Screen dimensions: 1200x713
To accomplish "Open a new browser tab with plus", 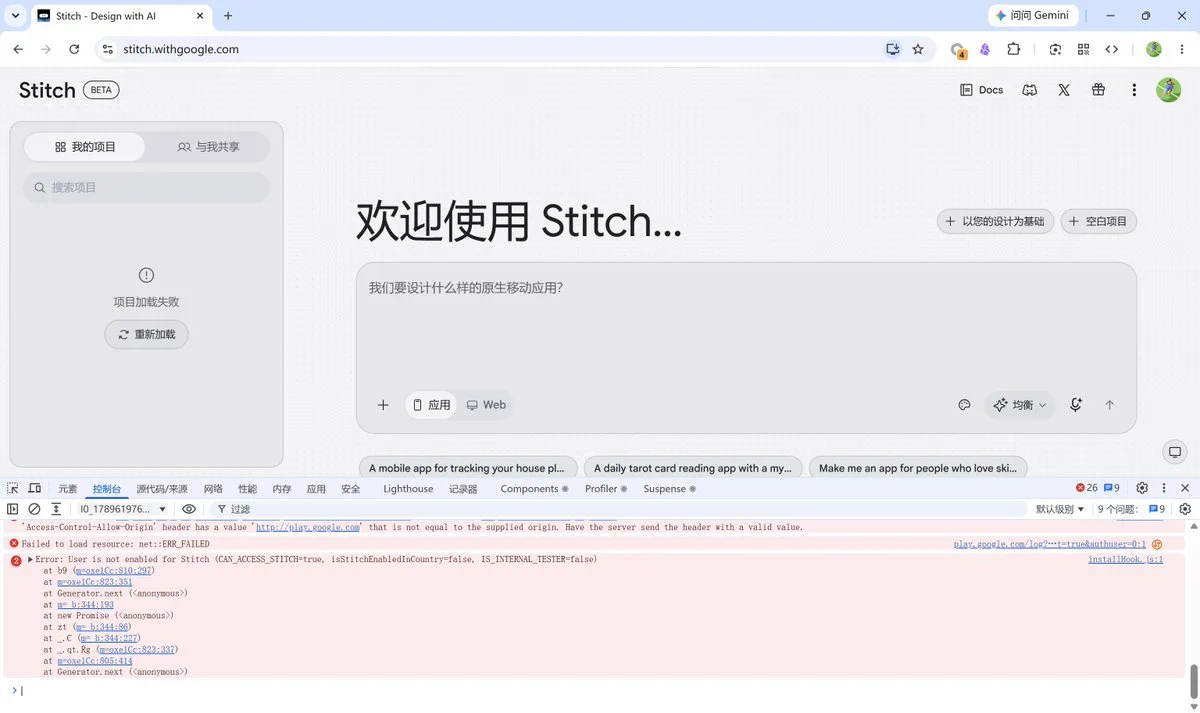I will click(x=228, y=16).
